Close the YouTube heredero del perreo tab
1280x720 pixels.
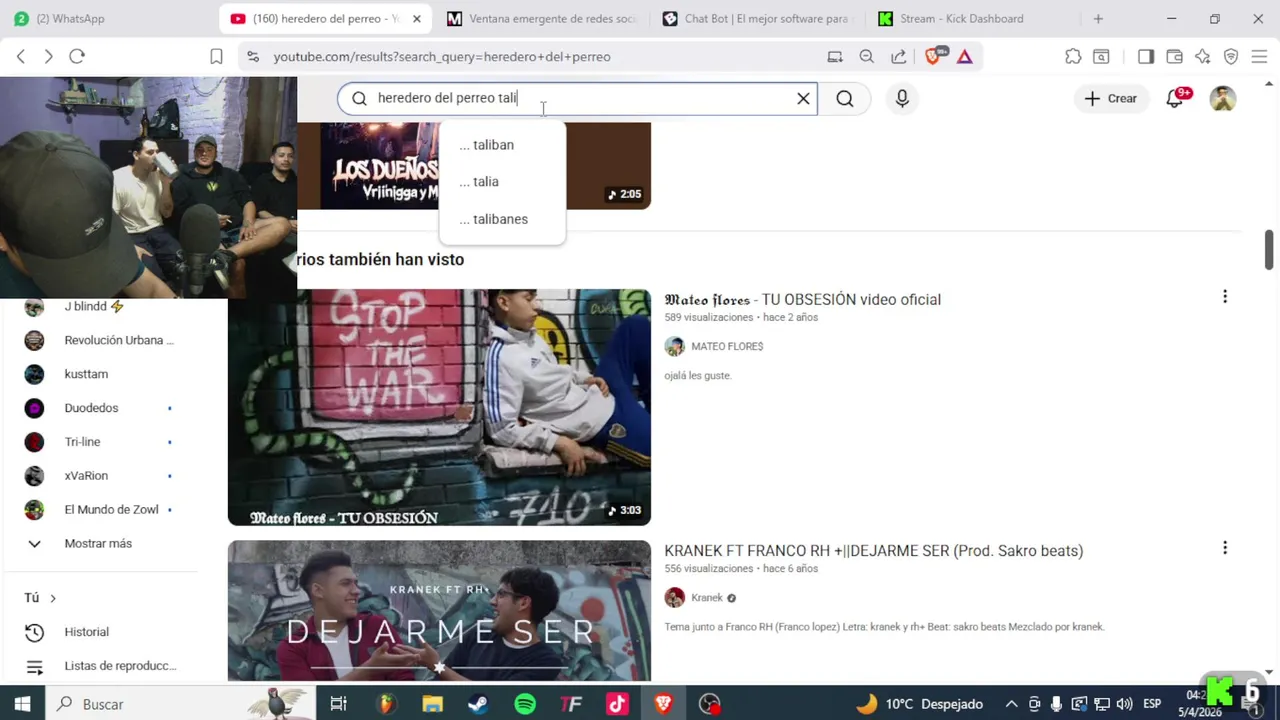[x=417, y=19]
